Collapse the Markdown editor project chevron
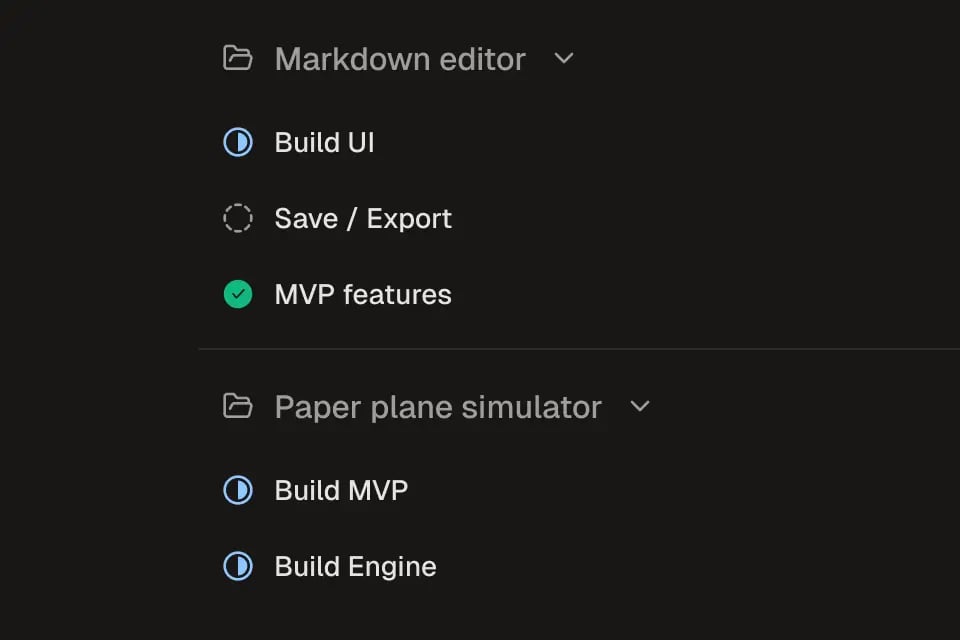This screenshot has width=960, height=640. pos(564,58)
